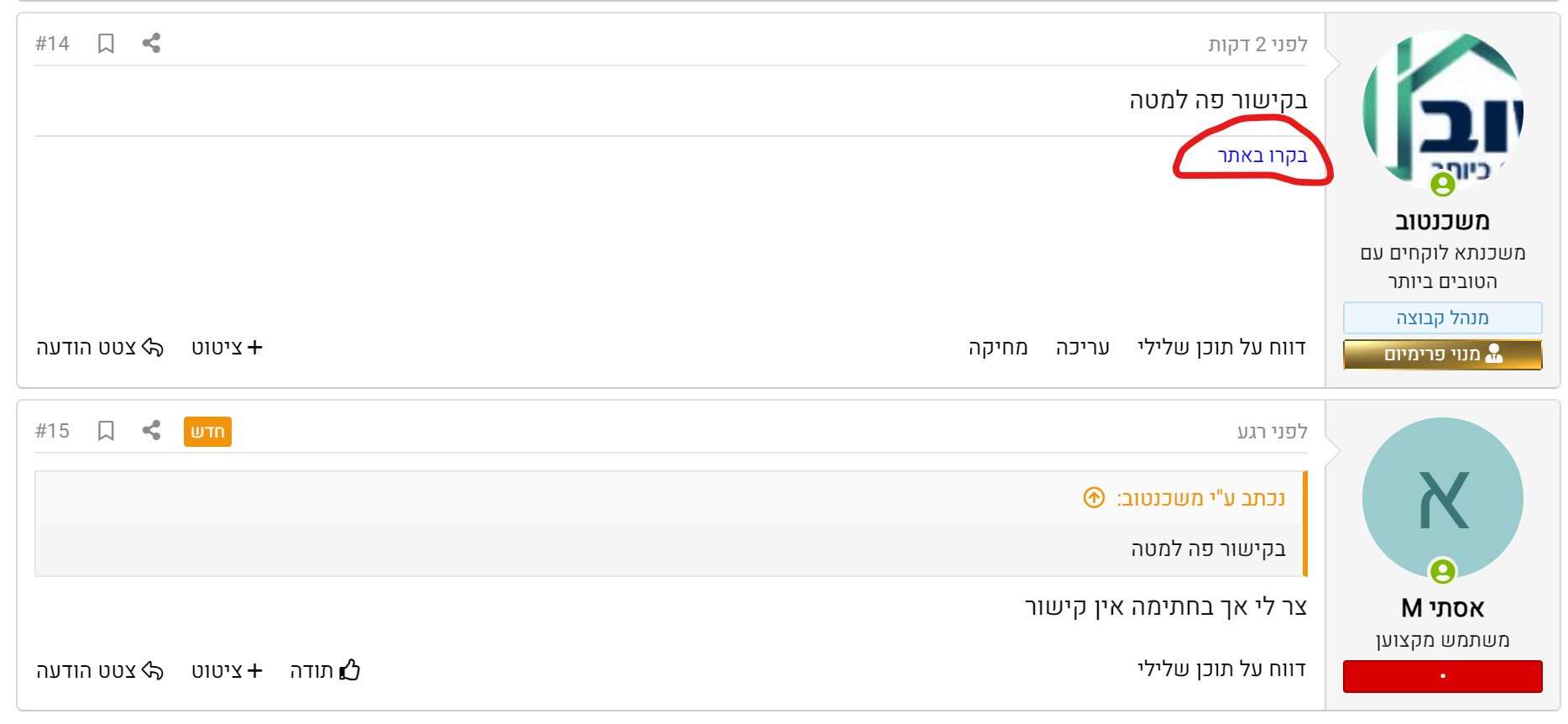Click the thumbs-up תודה on post #15

[x=325, y=670]
